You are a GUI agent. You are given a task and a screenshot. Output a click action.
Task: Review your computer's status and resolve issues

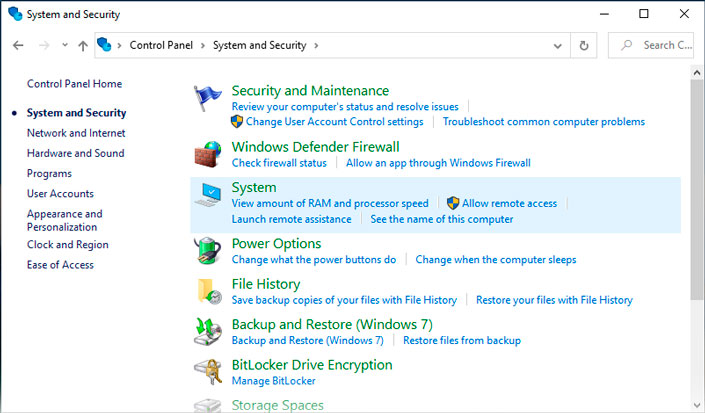(345, 107)
